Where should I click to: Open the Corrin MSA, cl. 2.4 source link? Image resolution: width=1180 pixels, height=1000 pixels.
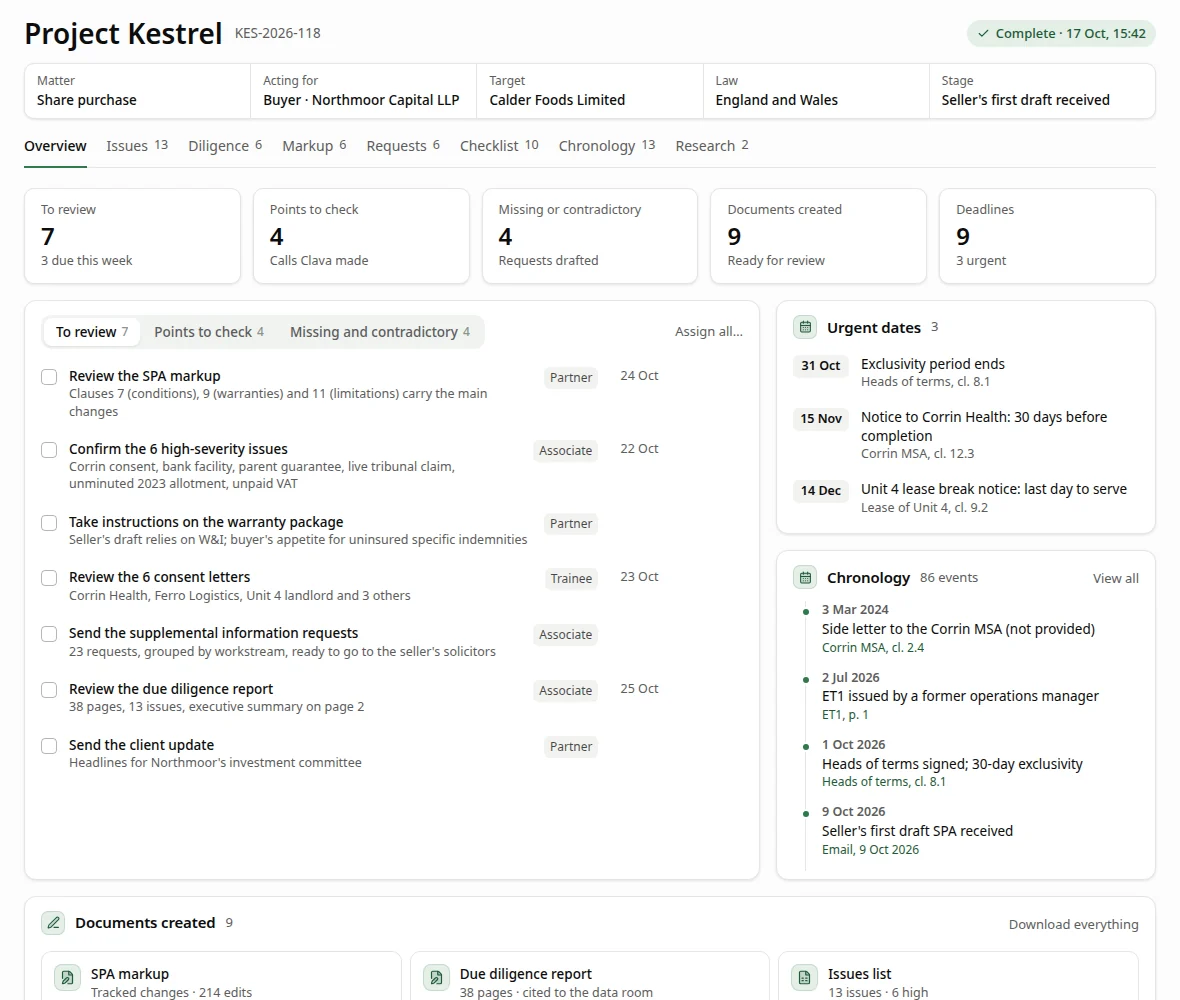873,647
